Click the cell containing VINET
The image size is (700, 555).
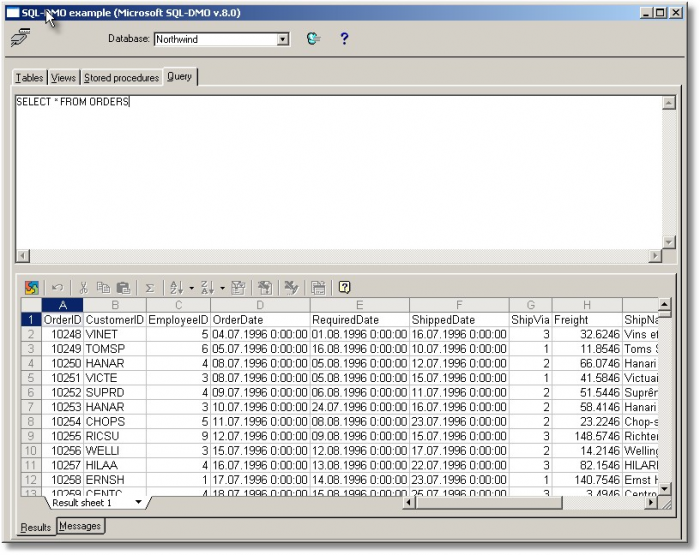pyautogui.click(x=115, y=334)
